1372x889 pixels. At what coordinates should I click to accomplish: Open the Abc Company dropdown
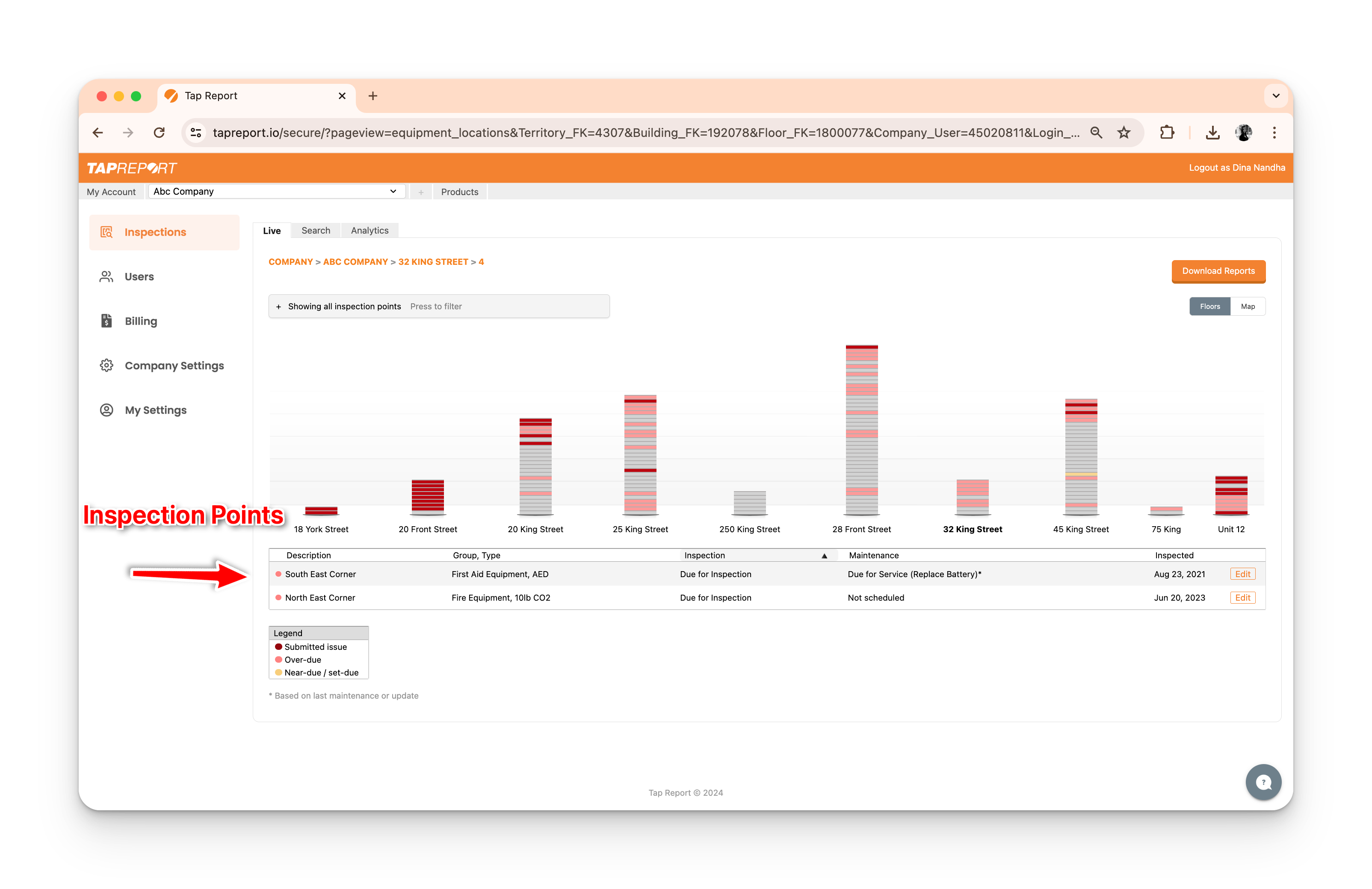pyautogui.click(x=276, y=191)
